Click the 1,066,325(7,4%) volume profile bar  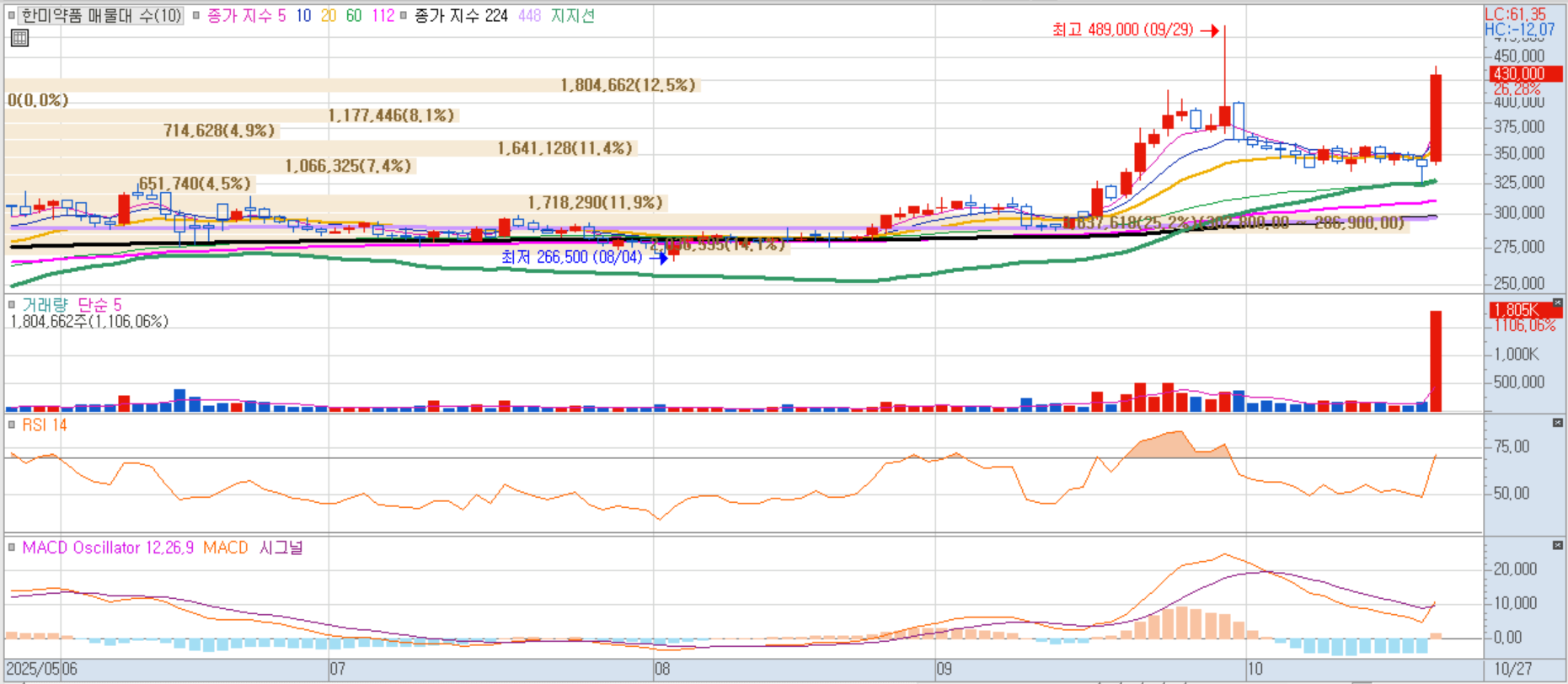coord(211,166)
